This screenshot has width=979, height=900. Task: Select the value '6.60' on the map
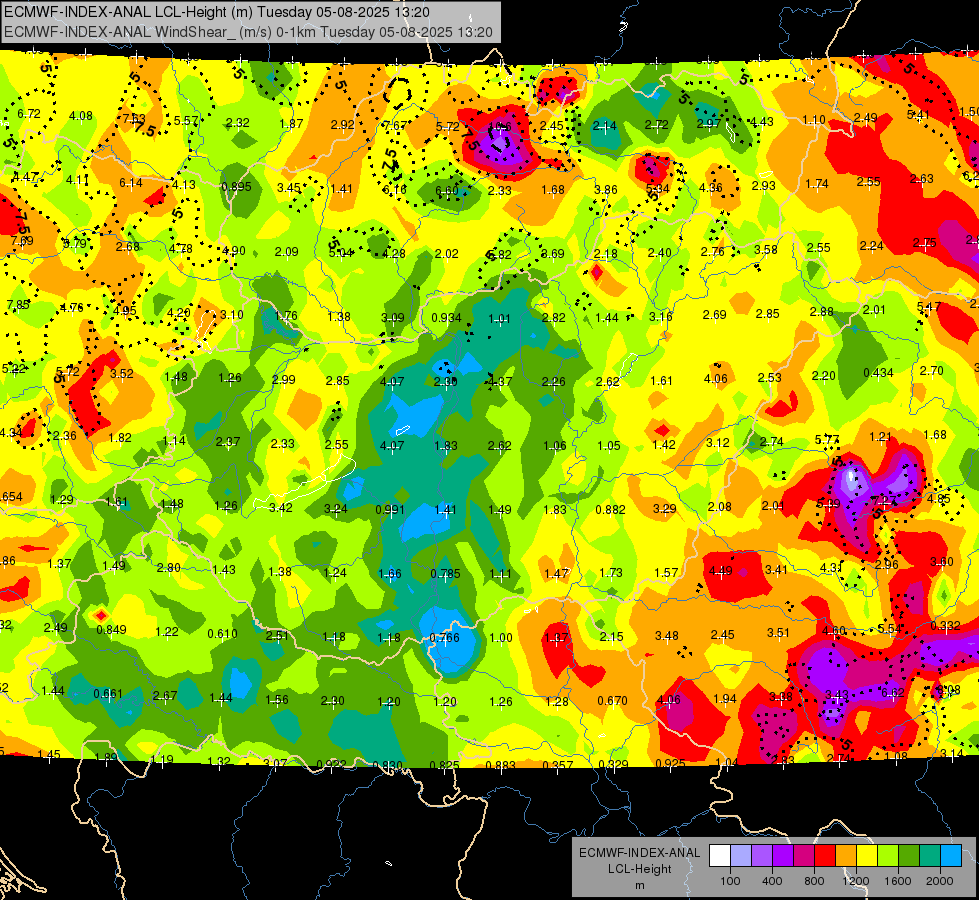point(447,190)
